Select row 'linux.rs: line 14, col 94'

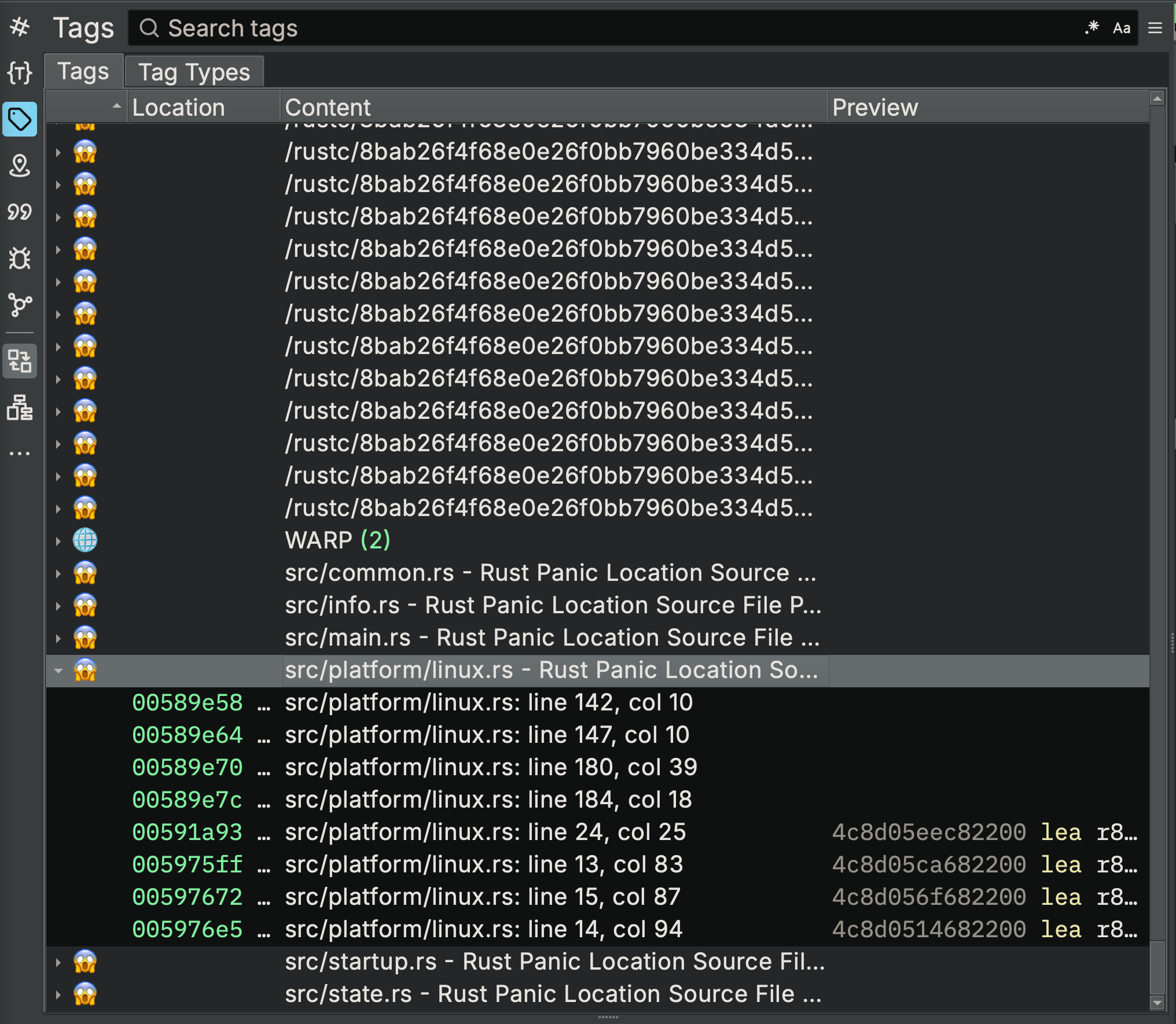(598, 929)
